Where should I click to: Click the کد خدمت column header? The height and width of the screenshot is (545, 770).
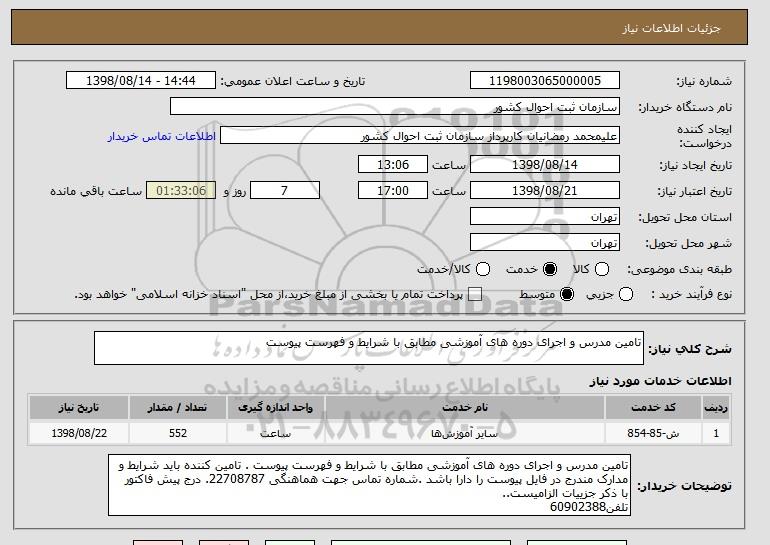653,408
